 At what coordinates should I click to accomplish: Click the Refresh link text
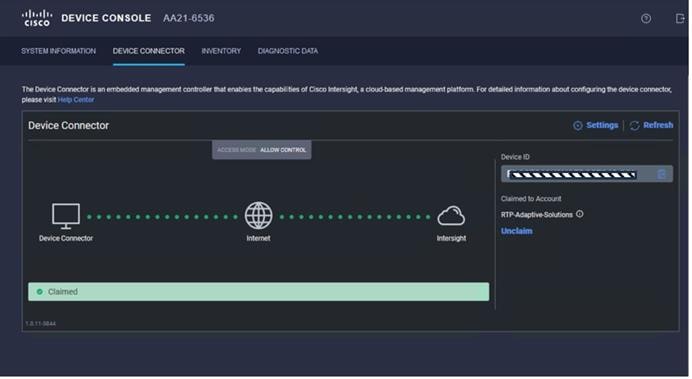[658, 125]
